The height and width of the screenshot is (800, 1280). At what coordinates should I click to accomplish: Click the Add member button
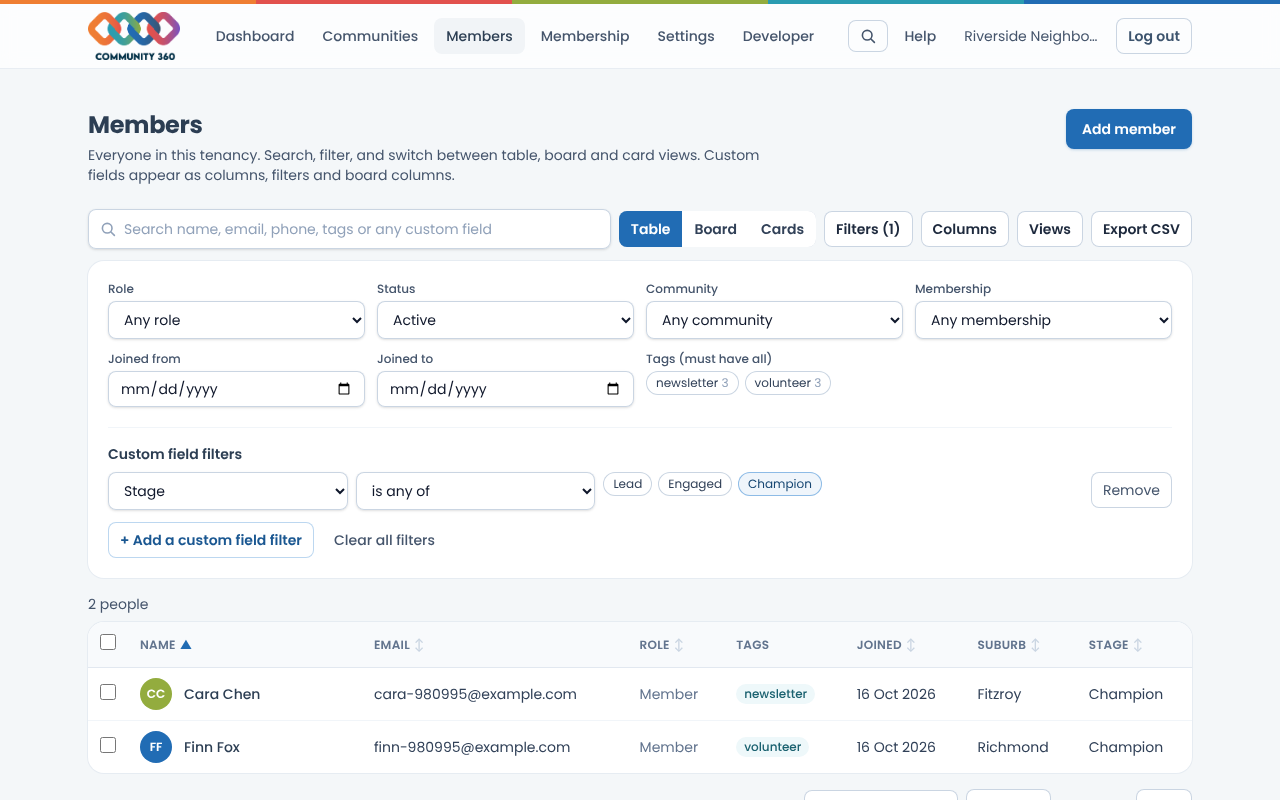click(x=1129, y=129)
